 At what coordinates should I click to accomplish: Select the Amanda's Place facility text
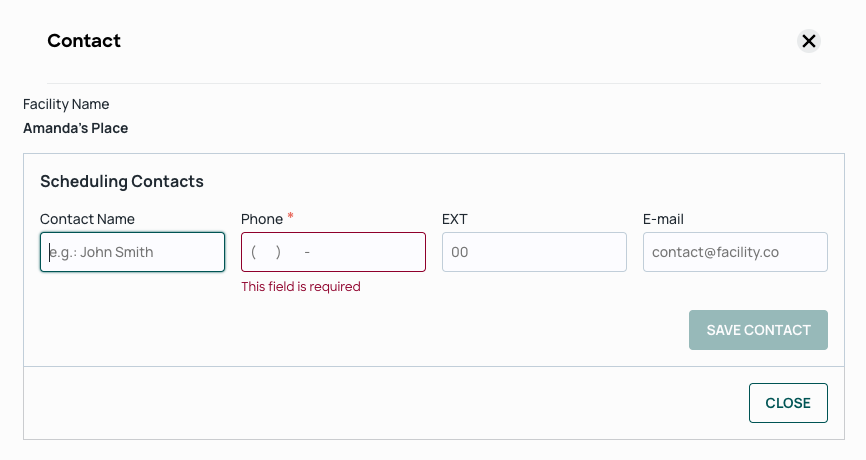tap(76, 128)
